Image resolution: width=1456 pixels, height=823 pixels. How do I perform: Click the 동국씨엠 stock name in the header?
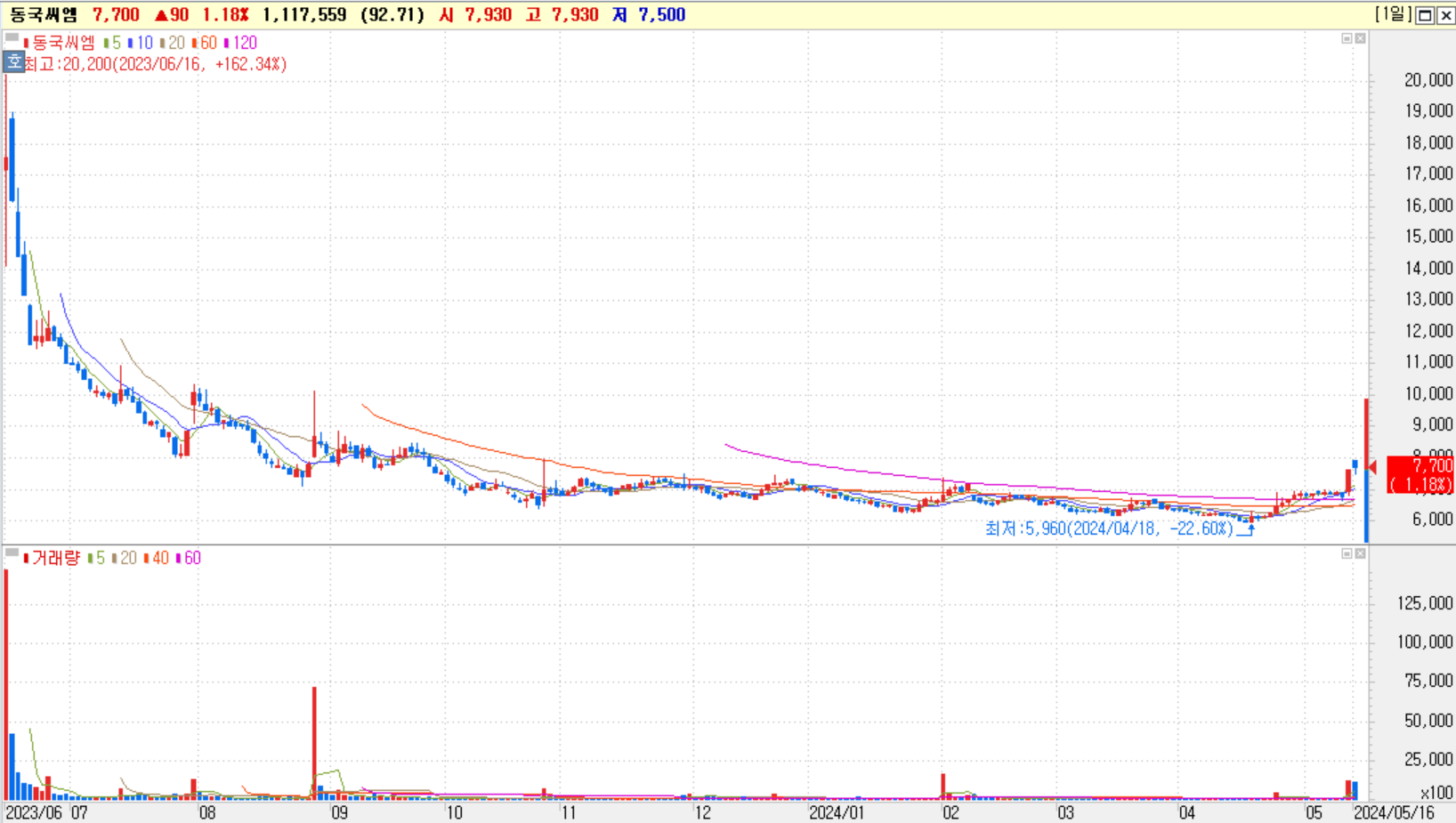click(44, 15)
